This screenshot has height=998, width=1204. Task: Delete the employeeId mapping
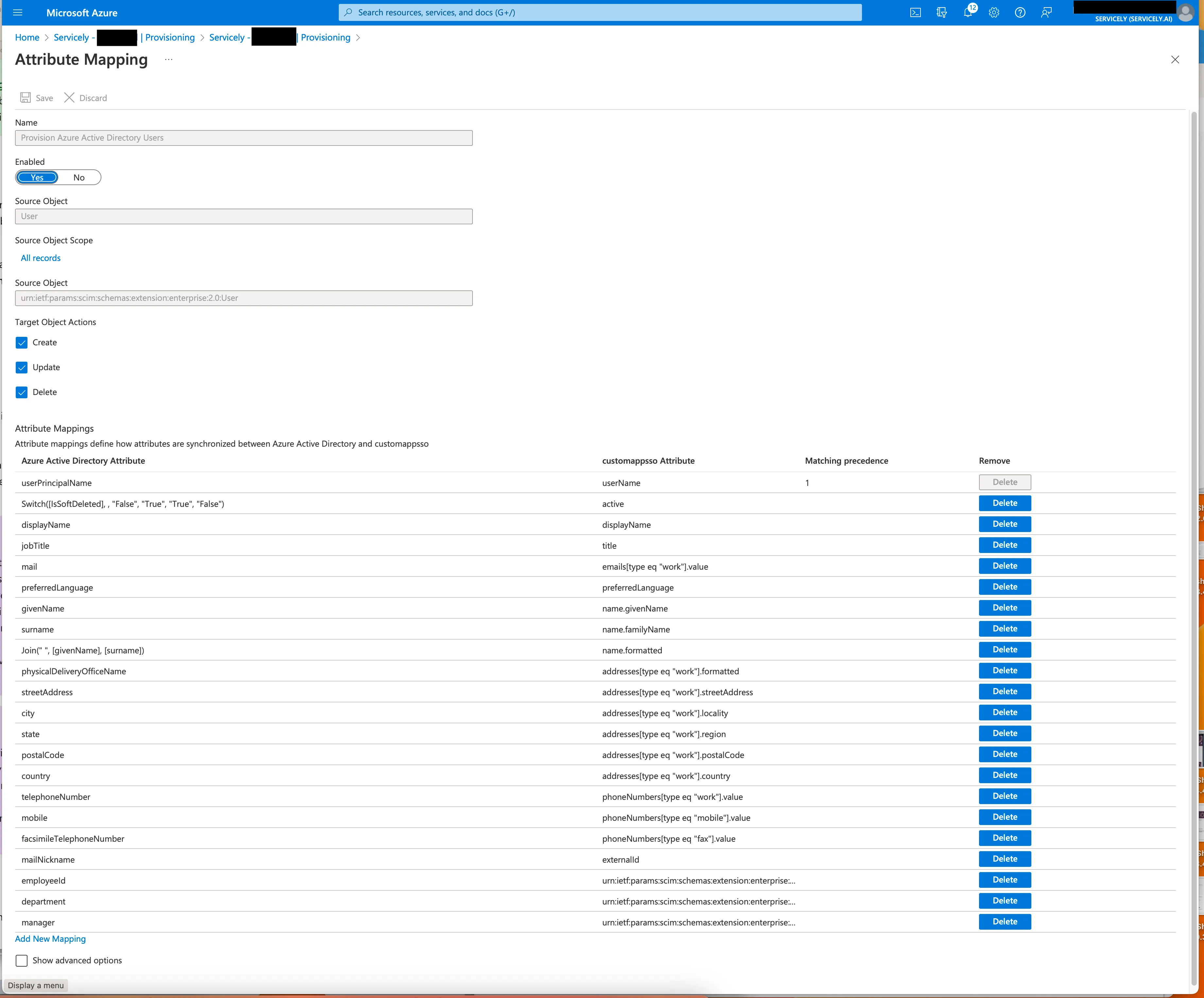1005,880
